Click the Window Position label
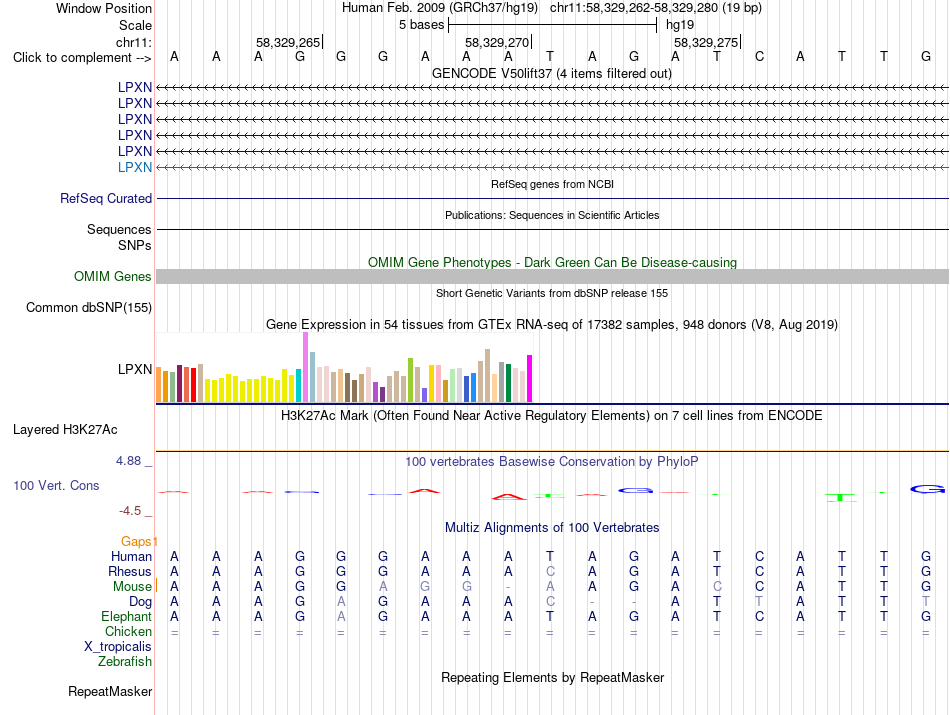 104,8
